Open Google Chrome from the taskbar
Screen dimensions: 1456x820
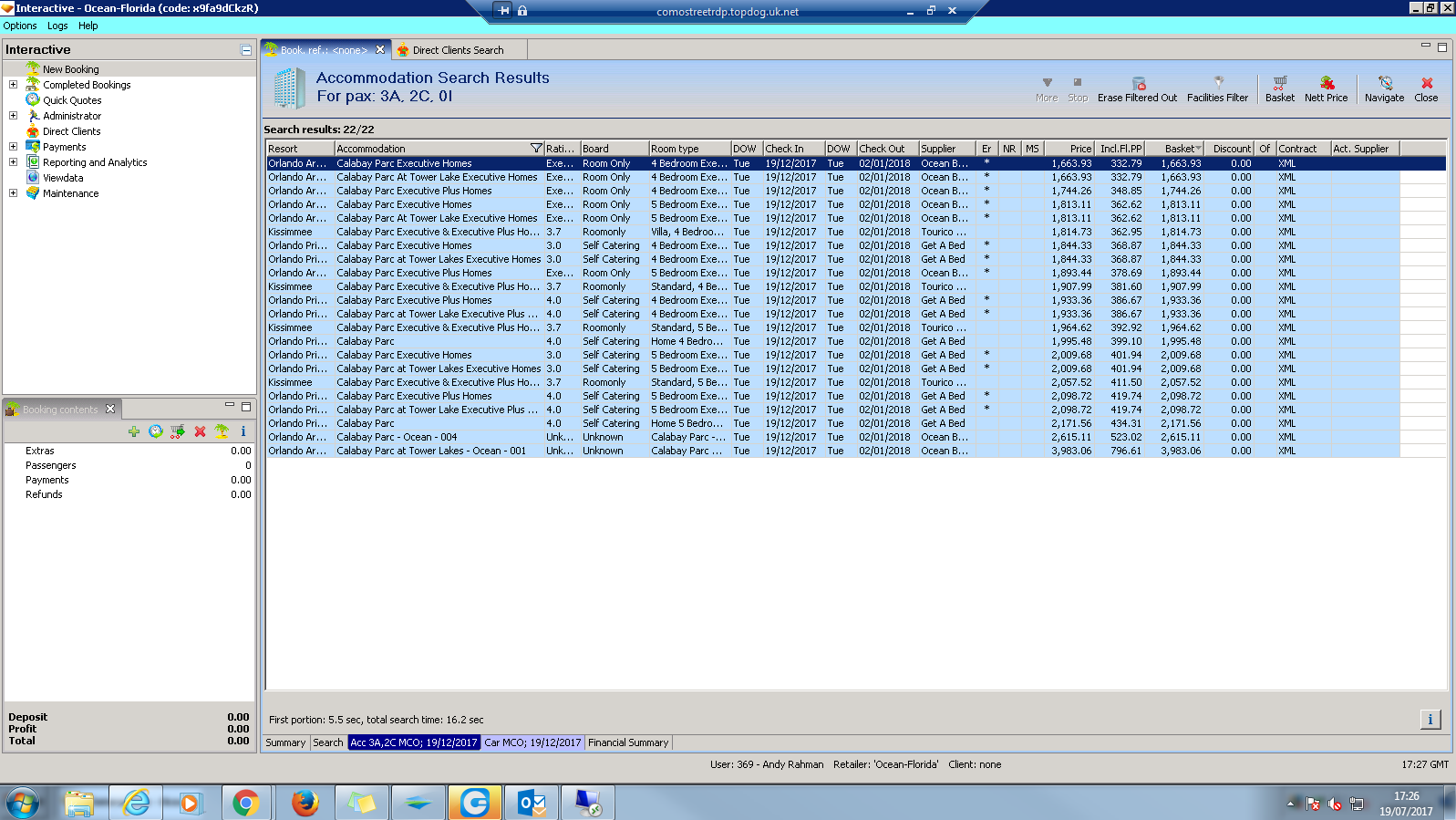point(245,803)
